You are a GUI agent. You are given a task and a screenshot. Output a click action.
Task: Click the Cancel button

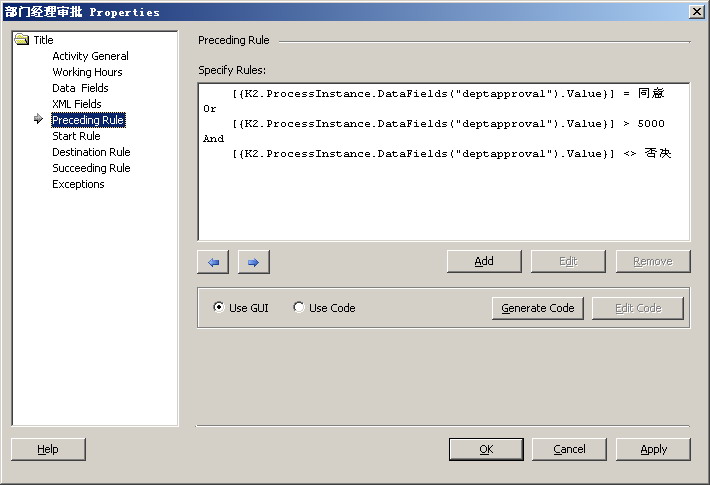click(x=569, y=449)
